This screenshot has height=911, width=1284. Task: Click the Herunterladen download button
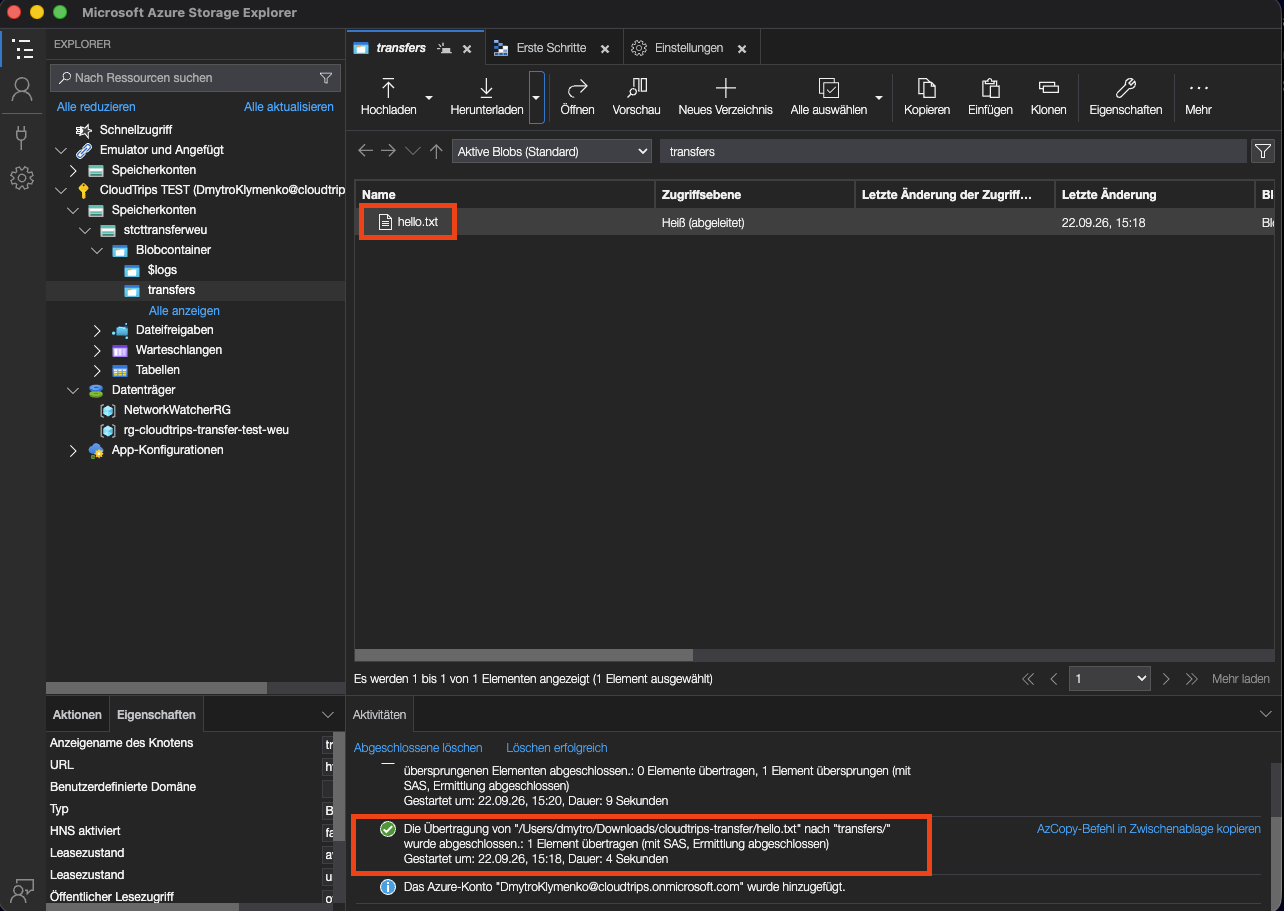pyautogui.click(x=487, y=97)
